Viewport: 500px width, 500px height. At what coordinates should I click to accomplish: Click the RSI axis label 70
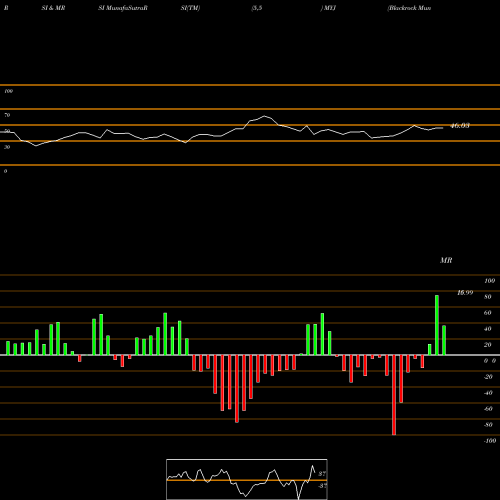coord(7,115)
